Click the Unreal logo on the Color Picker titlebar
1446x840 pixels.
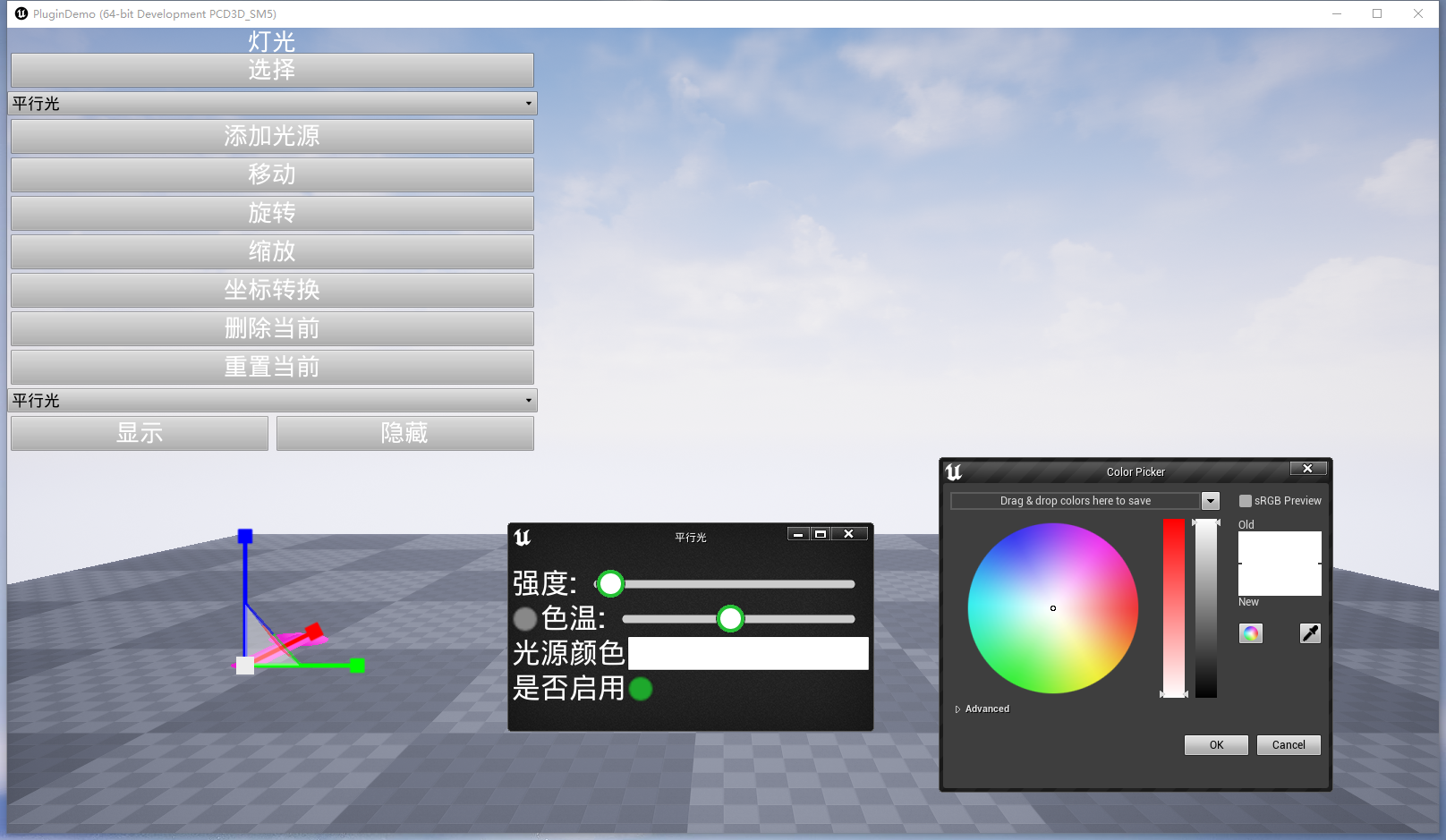click(x=954, y=471)
